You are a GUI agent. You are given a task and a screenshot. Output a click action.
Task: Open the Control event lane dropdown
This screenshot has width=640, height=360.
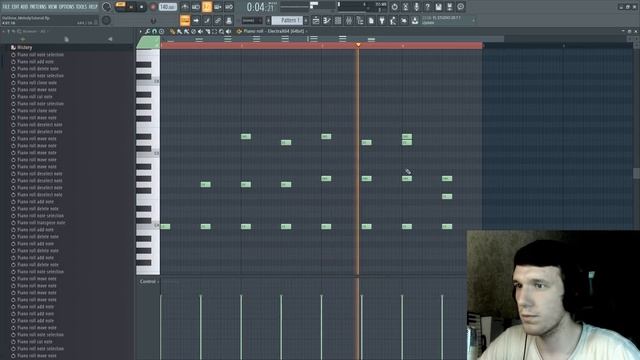(149, 282)
